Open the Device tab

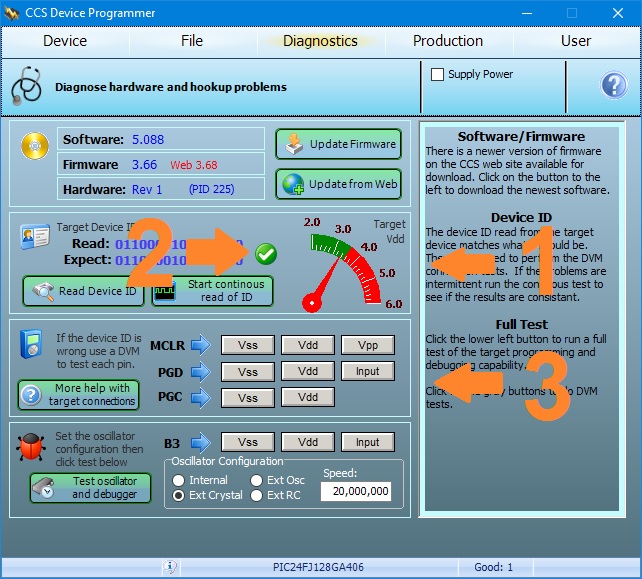tap(65, 41)
